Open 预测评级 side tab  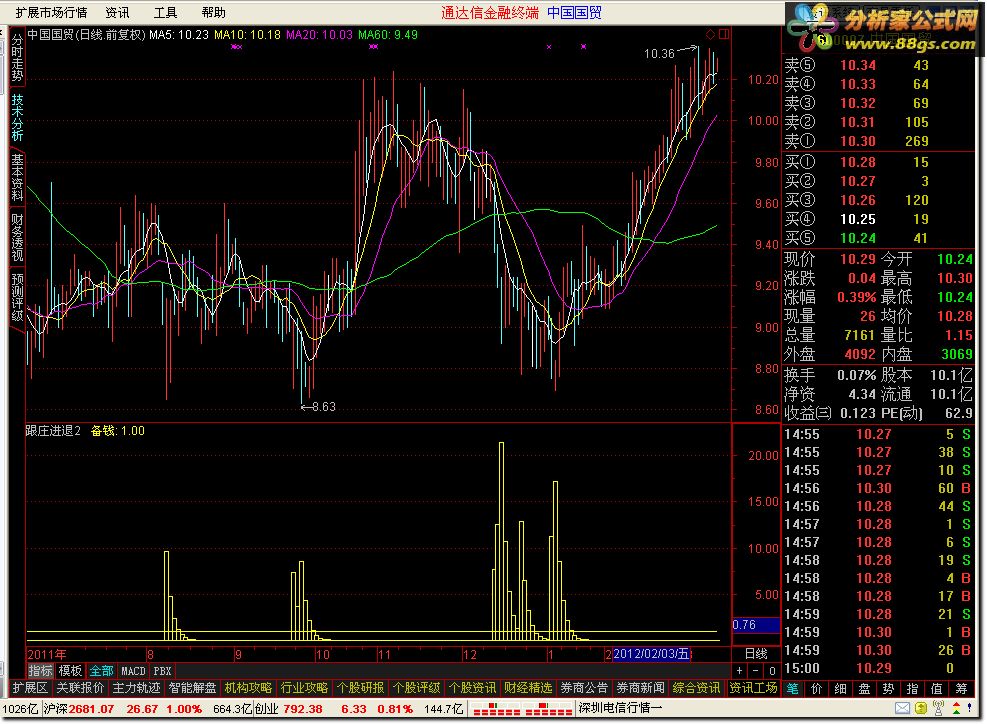[17, 297]
